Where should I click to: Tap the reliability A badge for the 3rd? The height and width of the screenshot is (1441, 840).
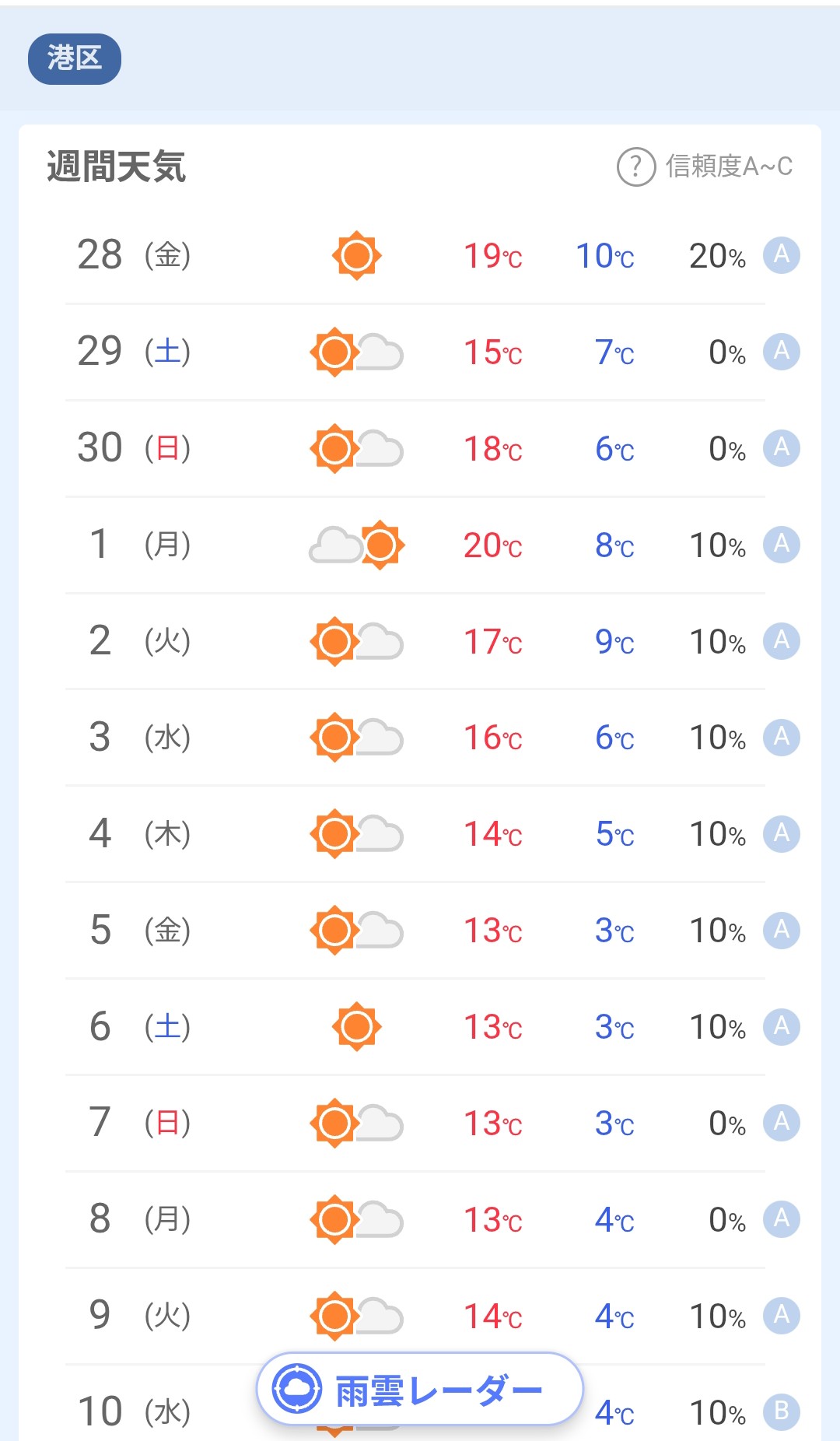781,736
